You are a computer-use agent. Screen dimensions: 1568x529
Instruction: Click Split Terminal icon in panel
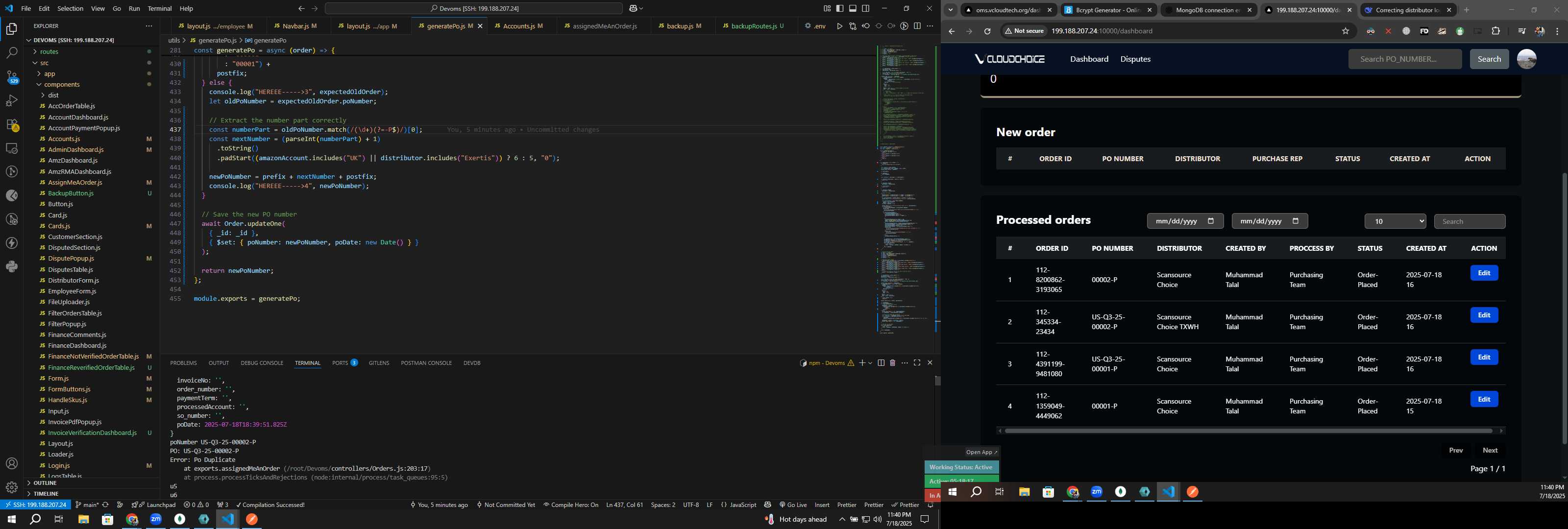[x=881, y=363]
